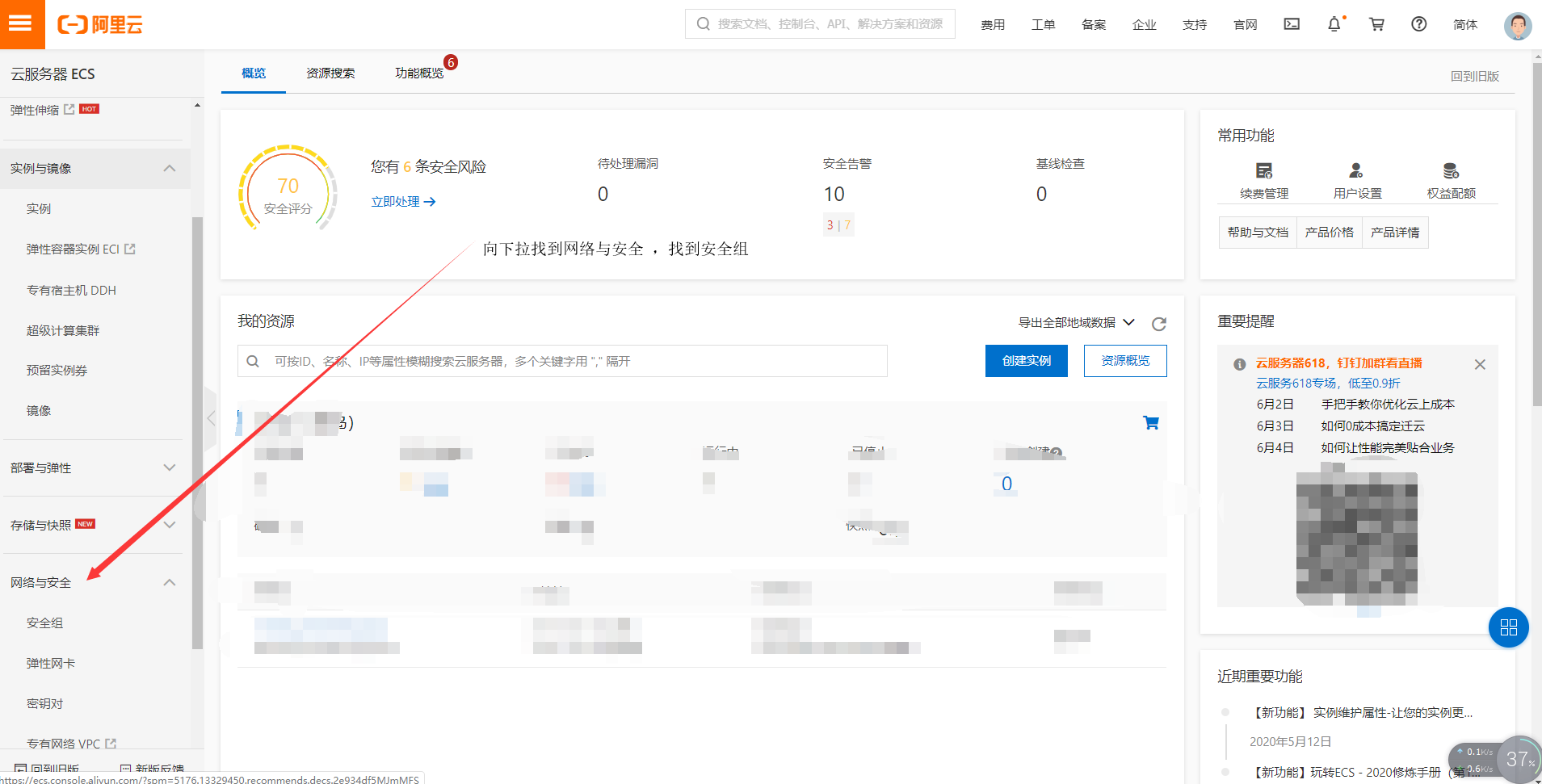The height and width of the screenshot is (784, 1542).
Task: Expand the 存储与快照 sidebar section
Action: (x=170, y=525)
